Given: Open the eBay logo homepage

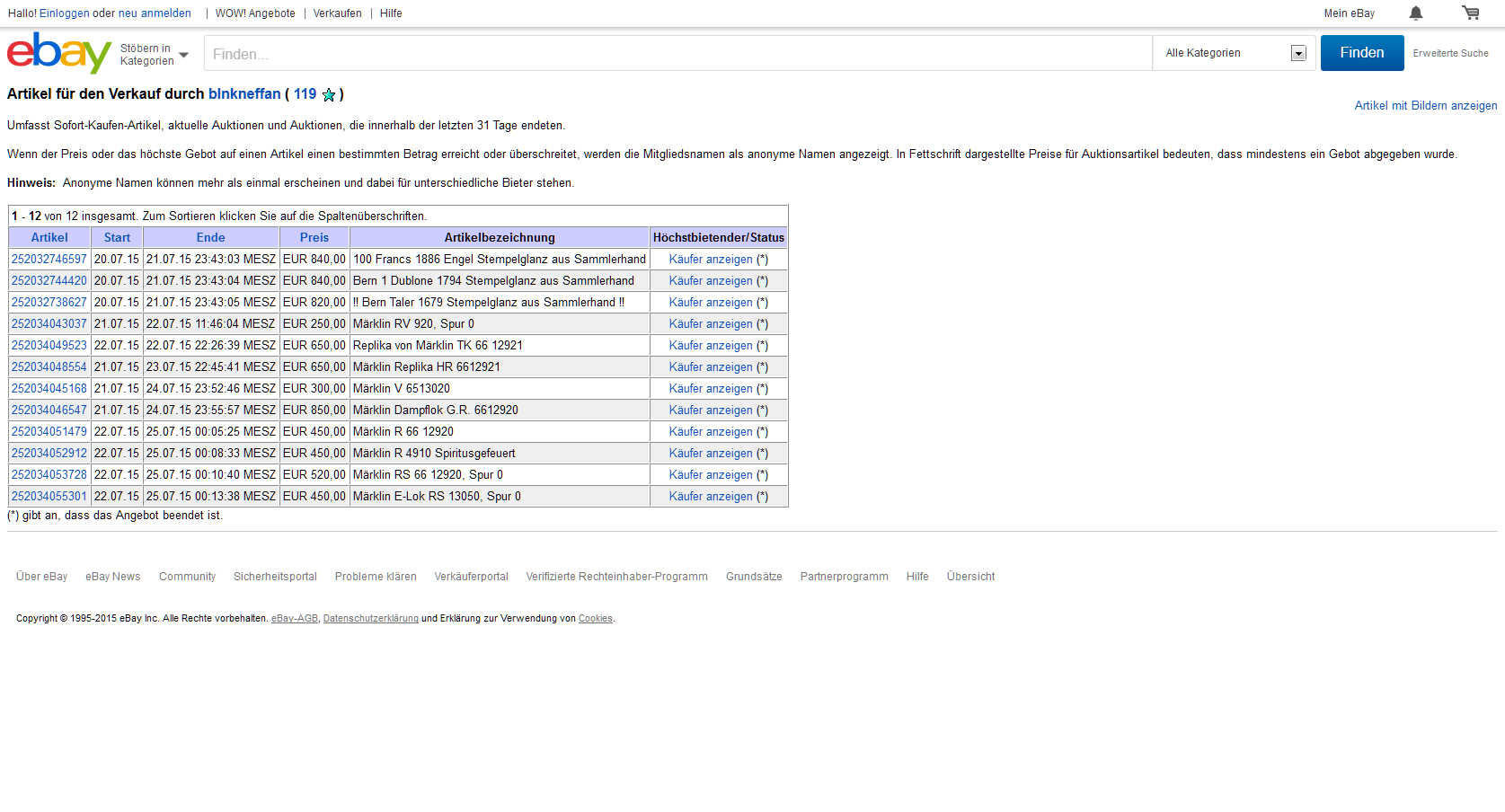Looking at the screenshot, I should pos(59,53).
